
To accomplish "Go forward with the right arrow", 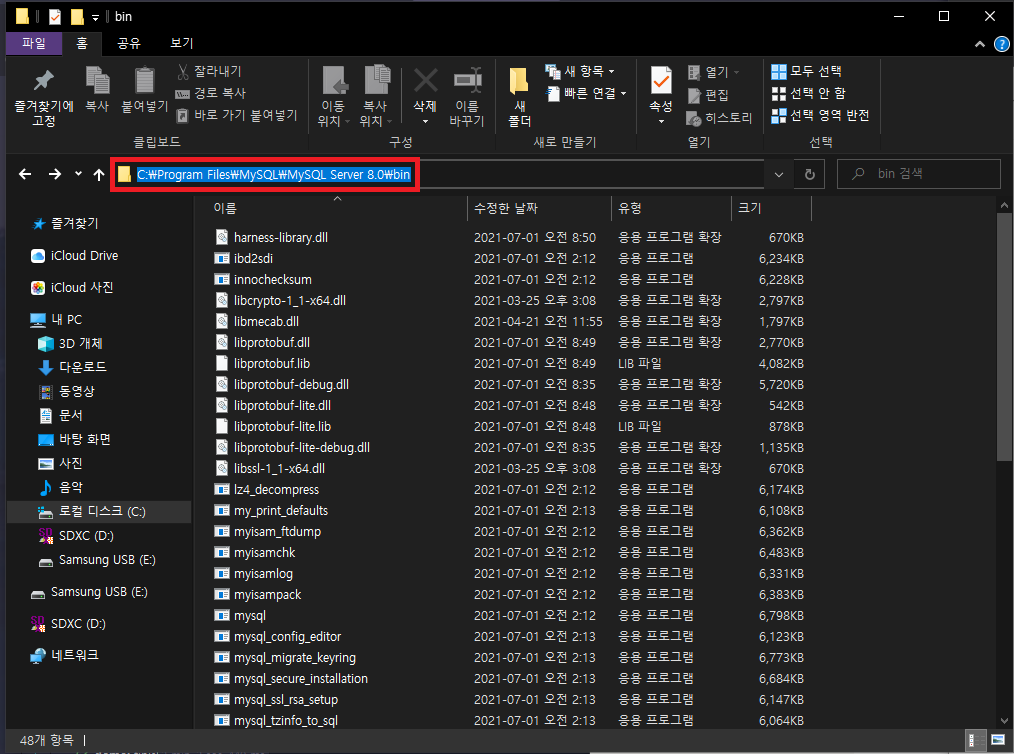I will coord(55,174).
